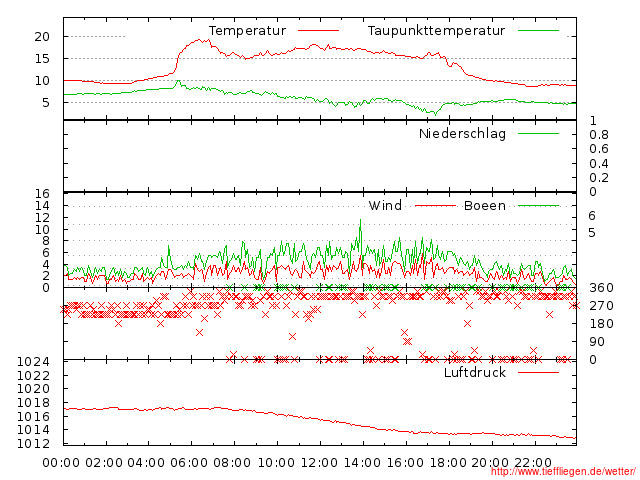Open the tieffliegen.de/wetter link
The width and height of the screenshot is (640, 480).
coord(563,472)
